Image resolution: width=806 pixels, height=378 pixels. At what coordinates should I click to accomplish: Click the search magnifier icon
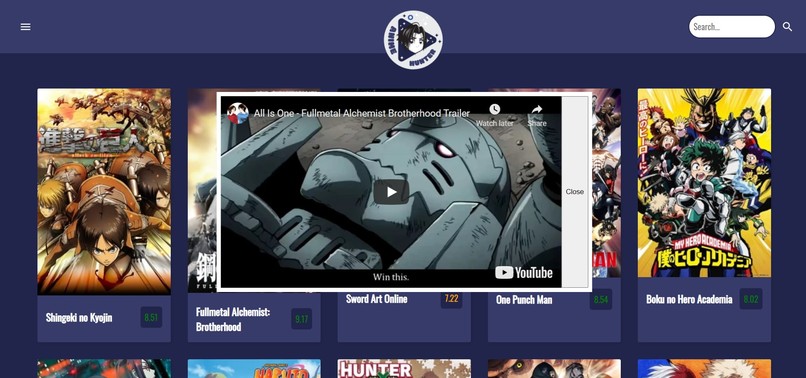[787, 27]
